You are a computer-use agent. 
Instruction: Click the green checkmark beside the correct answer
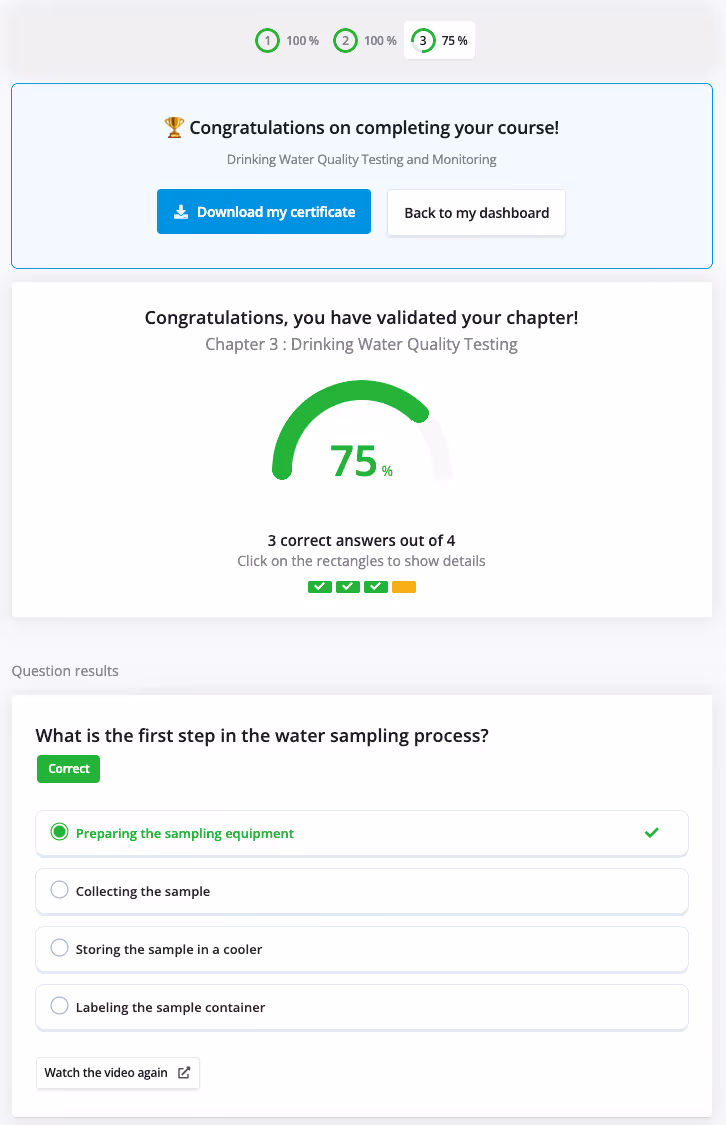652,832
